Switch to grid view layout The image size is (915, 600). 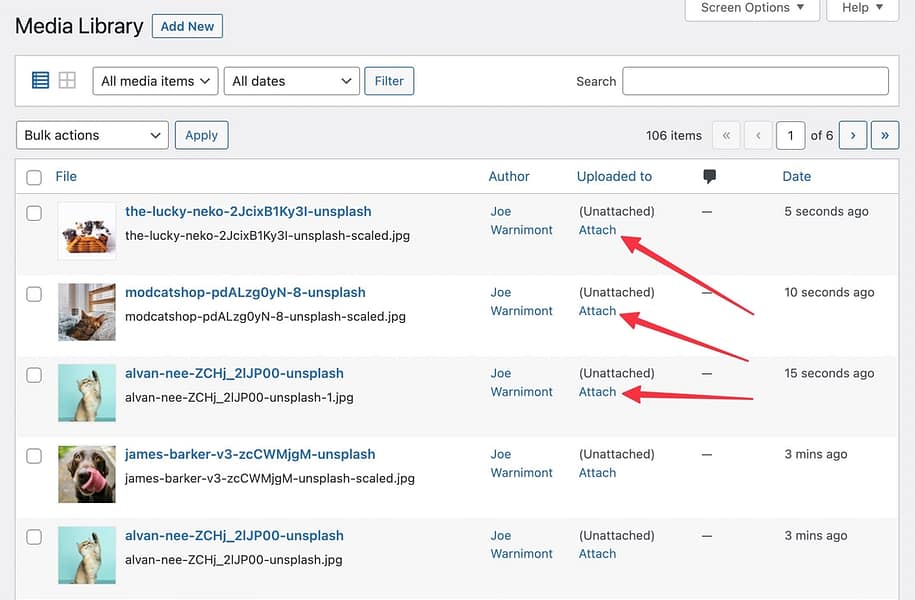point(66,80)
